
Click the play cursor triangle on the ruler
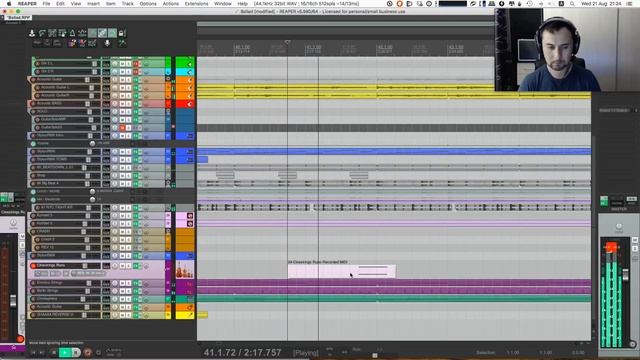pos(287,42)
